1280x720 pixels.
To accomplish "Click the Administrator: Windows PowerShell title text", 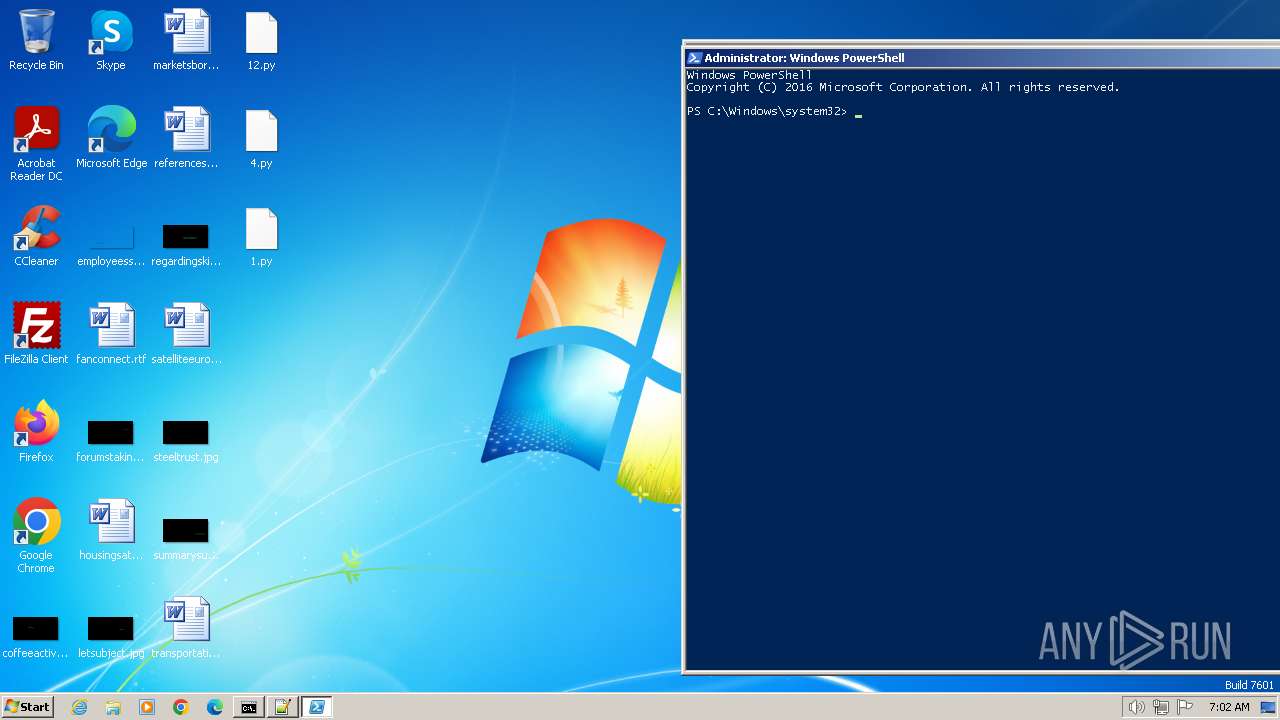I will tap(804, 58).
